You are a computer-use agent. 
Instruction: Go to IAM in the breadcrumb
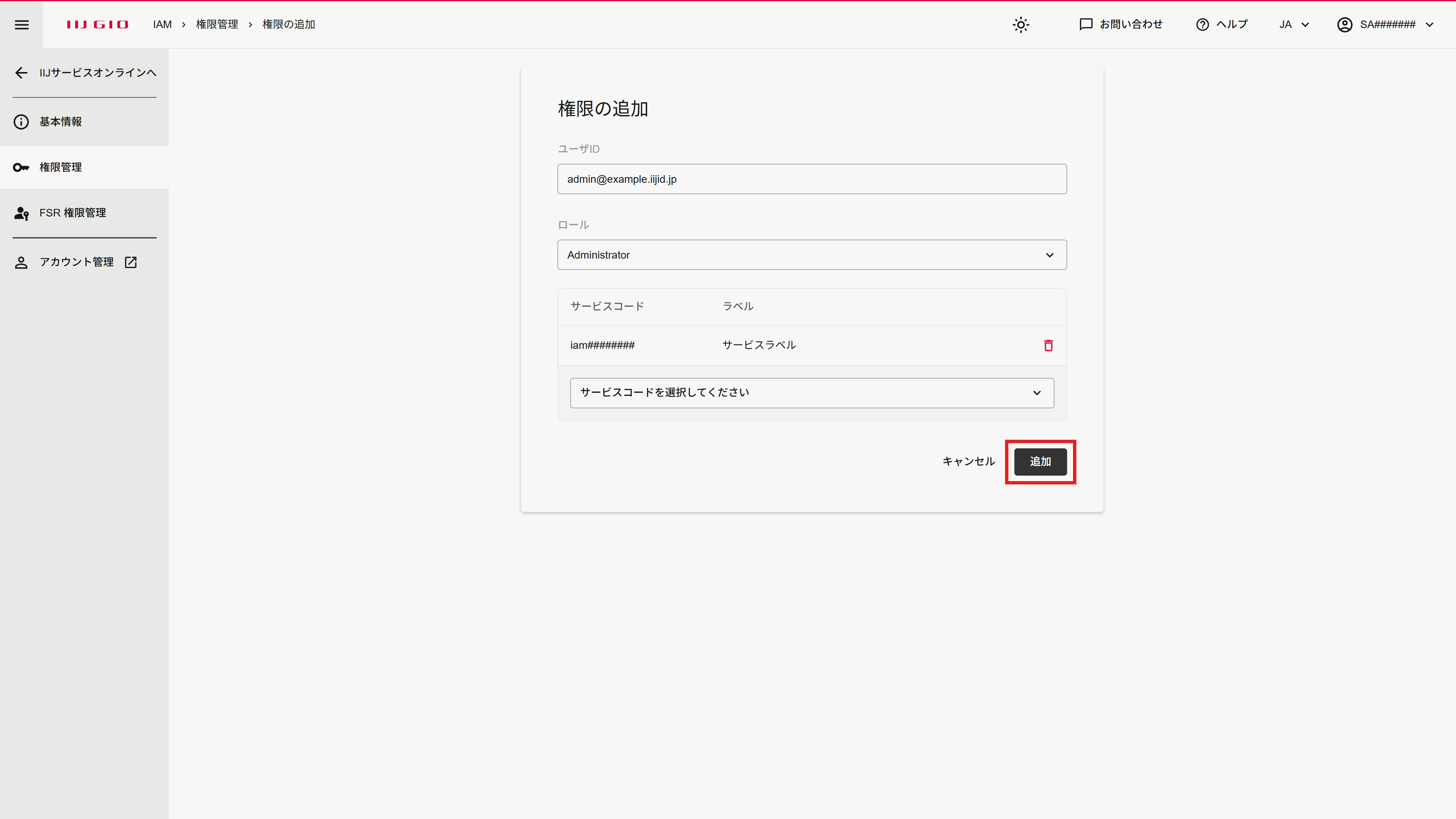[162, 24]
